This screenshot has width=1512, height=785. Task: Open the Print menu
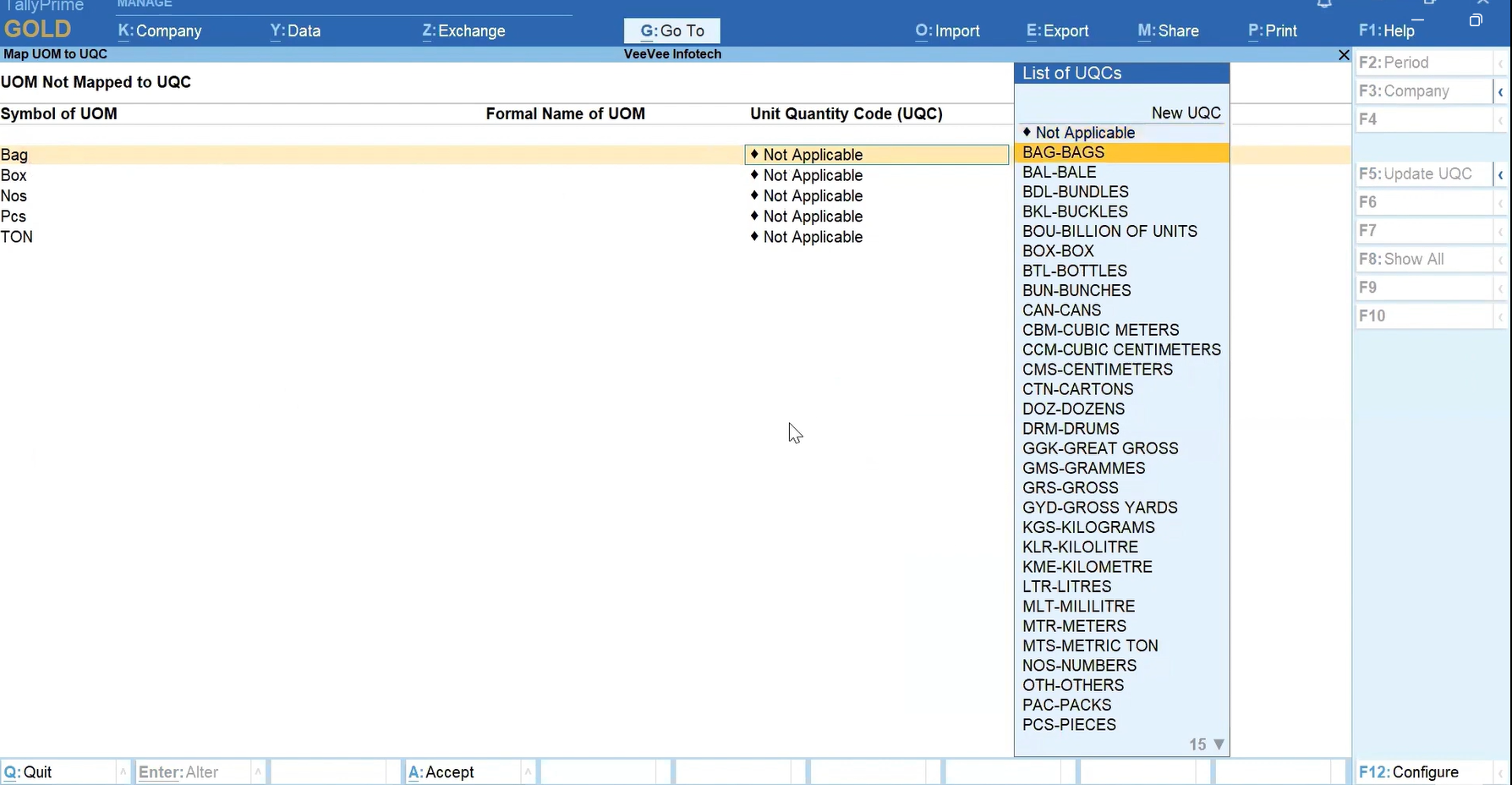point(1272,31)
